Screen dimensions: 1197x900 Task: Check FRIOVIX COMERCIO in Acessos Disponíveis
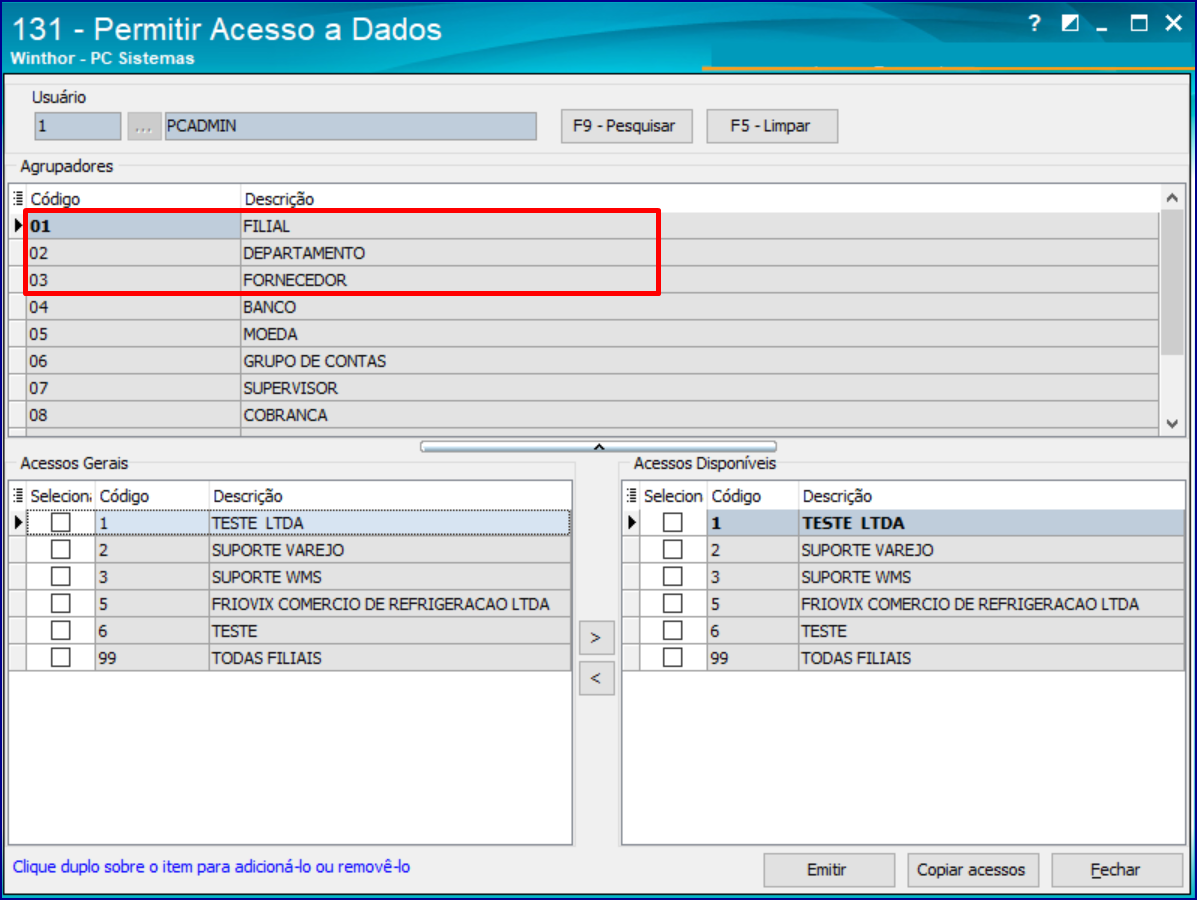tap(673, 603)
